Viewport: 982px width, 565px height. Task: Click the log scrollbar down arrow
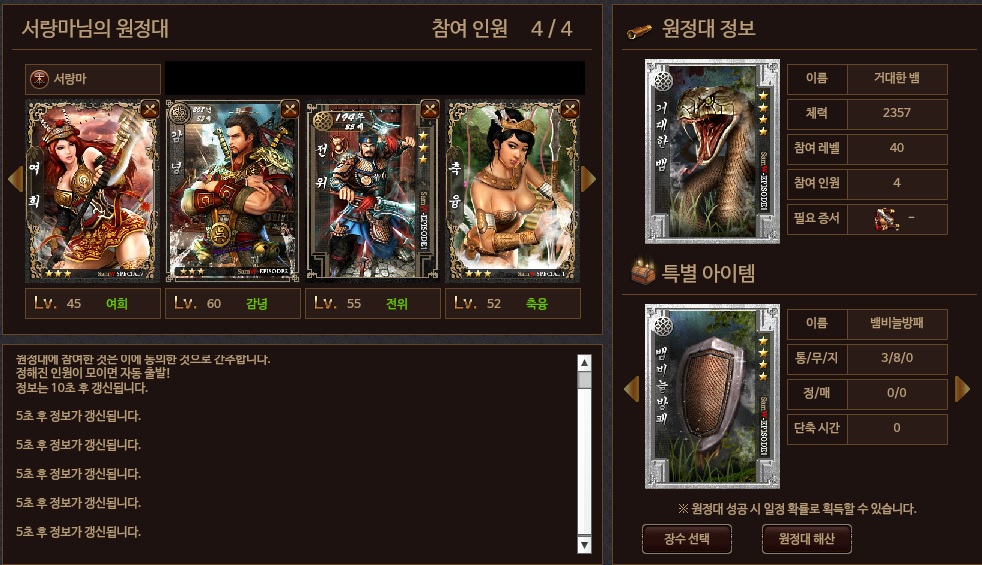[584, 545]
